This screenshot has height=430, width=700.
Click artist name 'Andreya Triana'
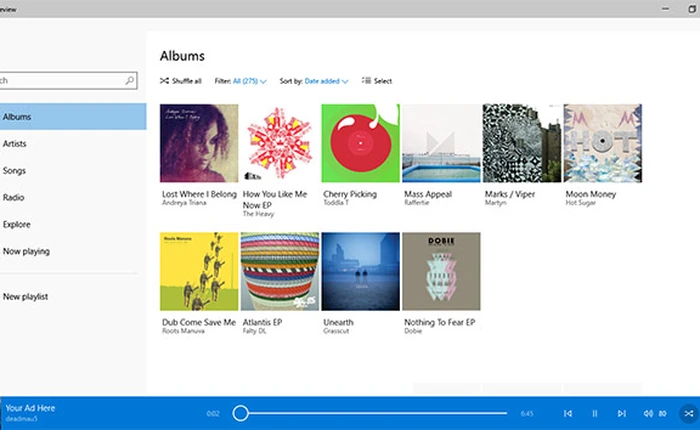(184, 203)
